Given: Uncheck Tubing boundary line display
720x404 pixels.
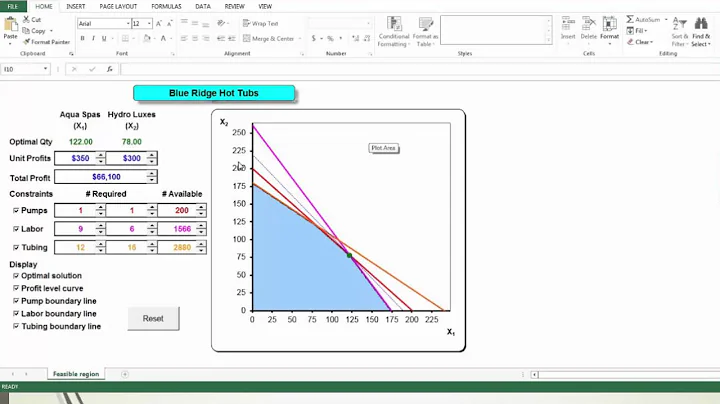Looking at the screenshot, I should pos(16,326).
